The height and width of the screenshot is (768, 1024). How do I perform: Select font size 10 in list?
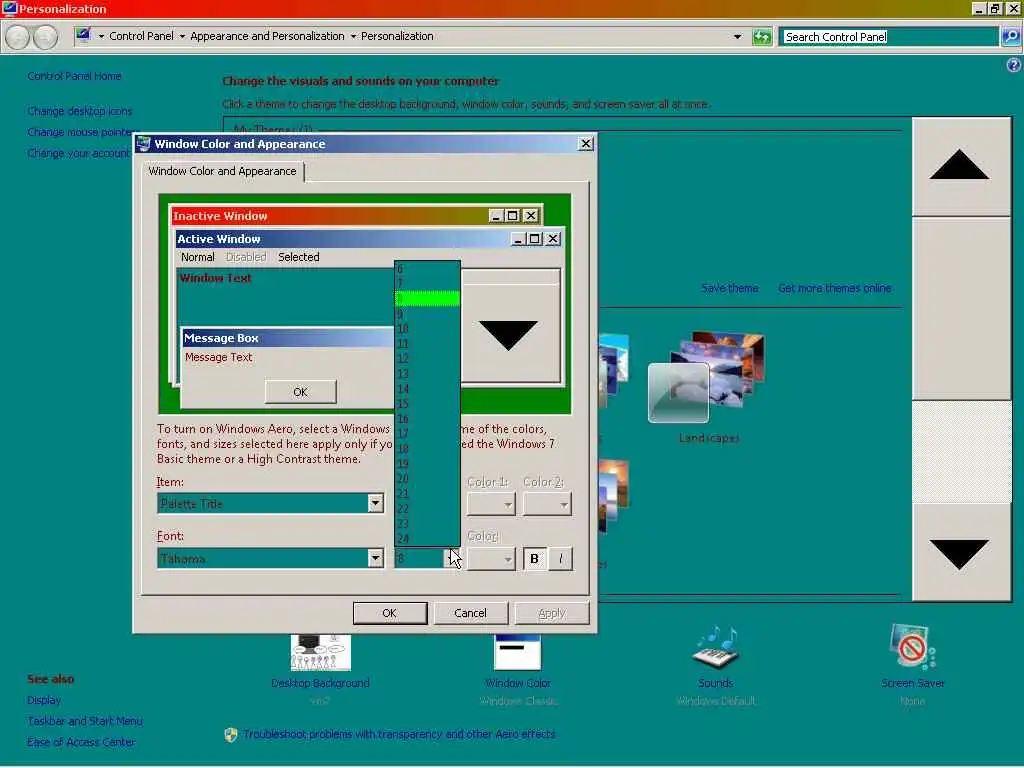(428, 328)
